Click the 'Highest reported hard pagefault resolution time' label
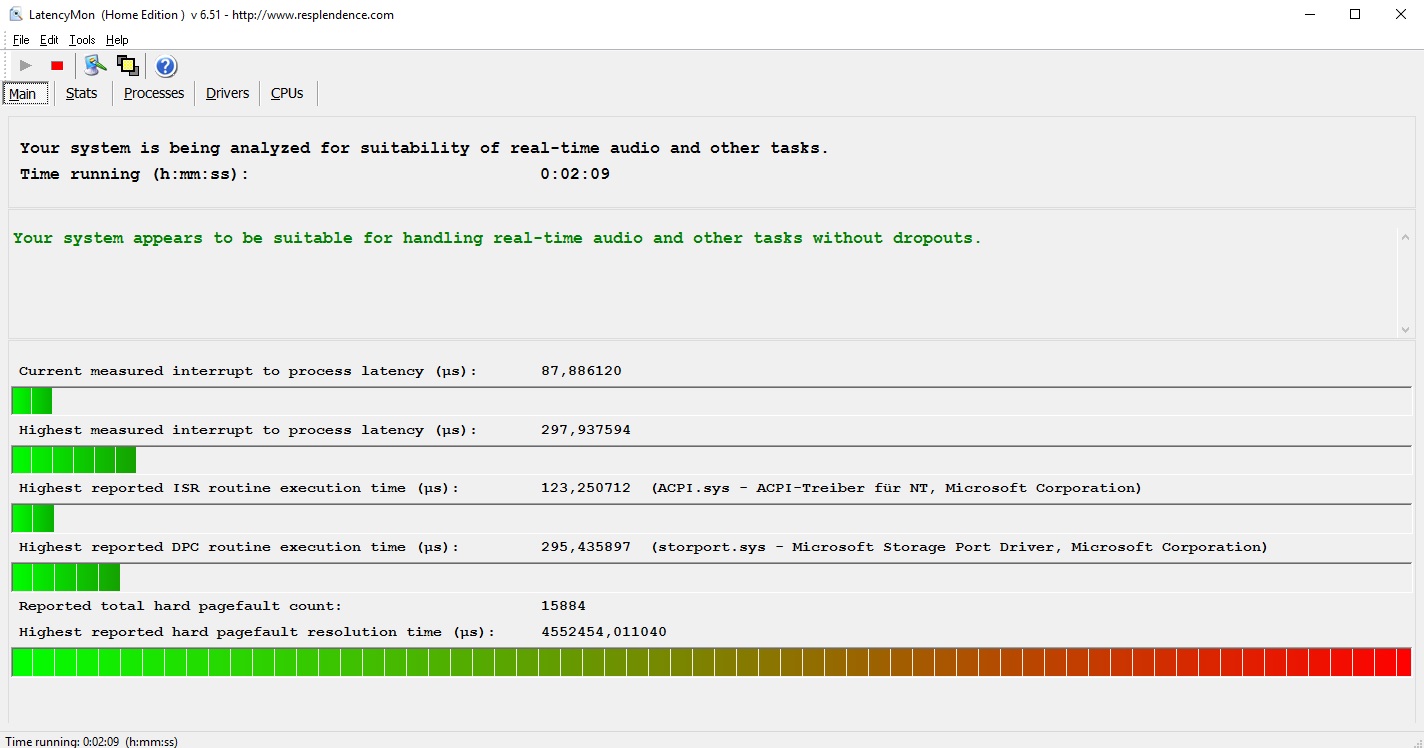The height and width of the screenshot is (748, 1424). [x=257, y=632]
